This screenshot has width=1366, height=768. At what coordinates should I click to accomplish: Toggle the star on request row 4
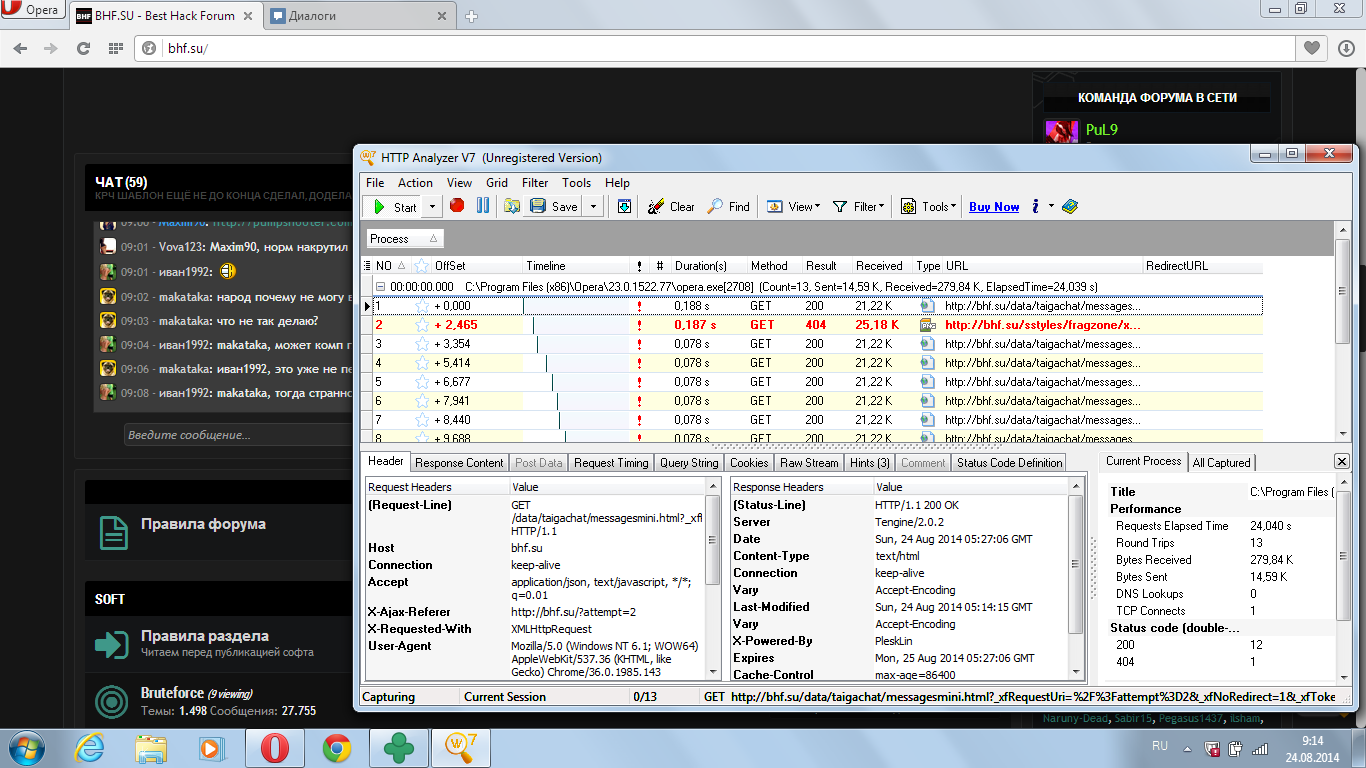click(422, 363)
